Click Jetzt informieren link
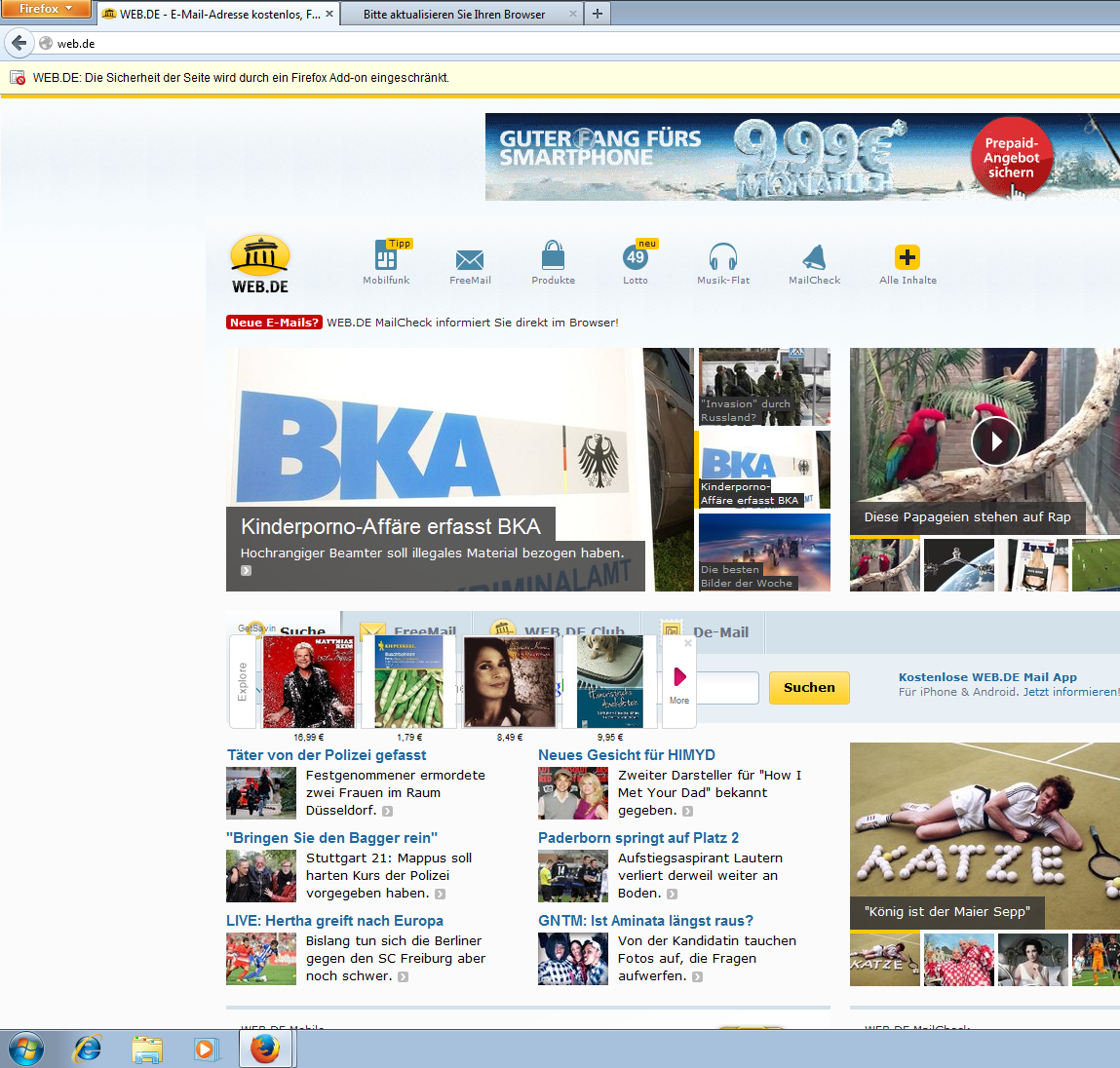The width and height of the screenshot is (1120, 1068). click(x=1071, y=692)
